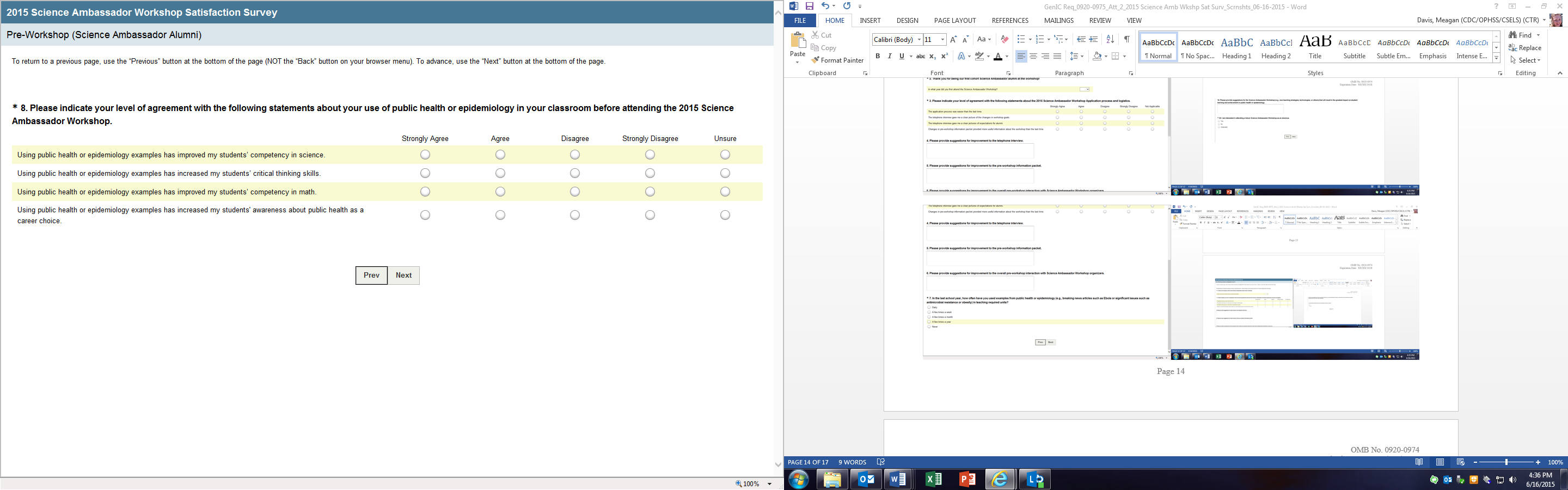
Task: Click the Save icon in Quick Access Toolbar
Action: pyautogui.click(x=810, y=6)
